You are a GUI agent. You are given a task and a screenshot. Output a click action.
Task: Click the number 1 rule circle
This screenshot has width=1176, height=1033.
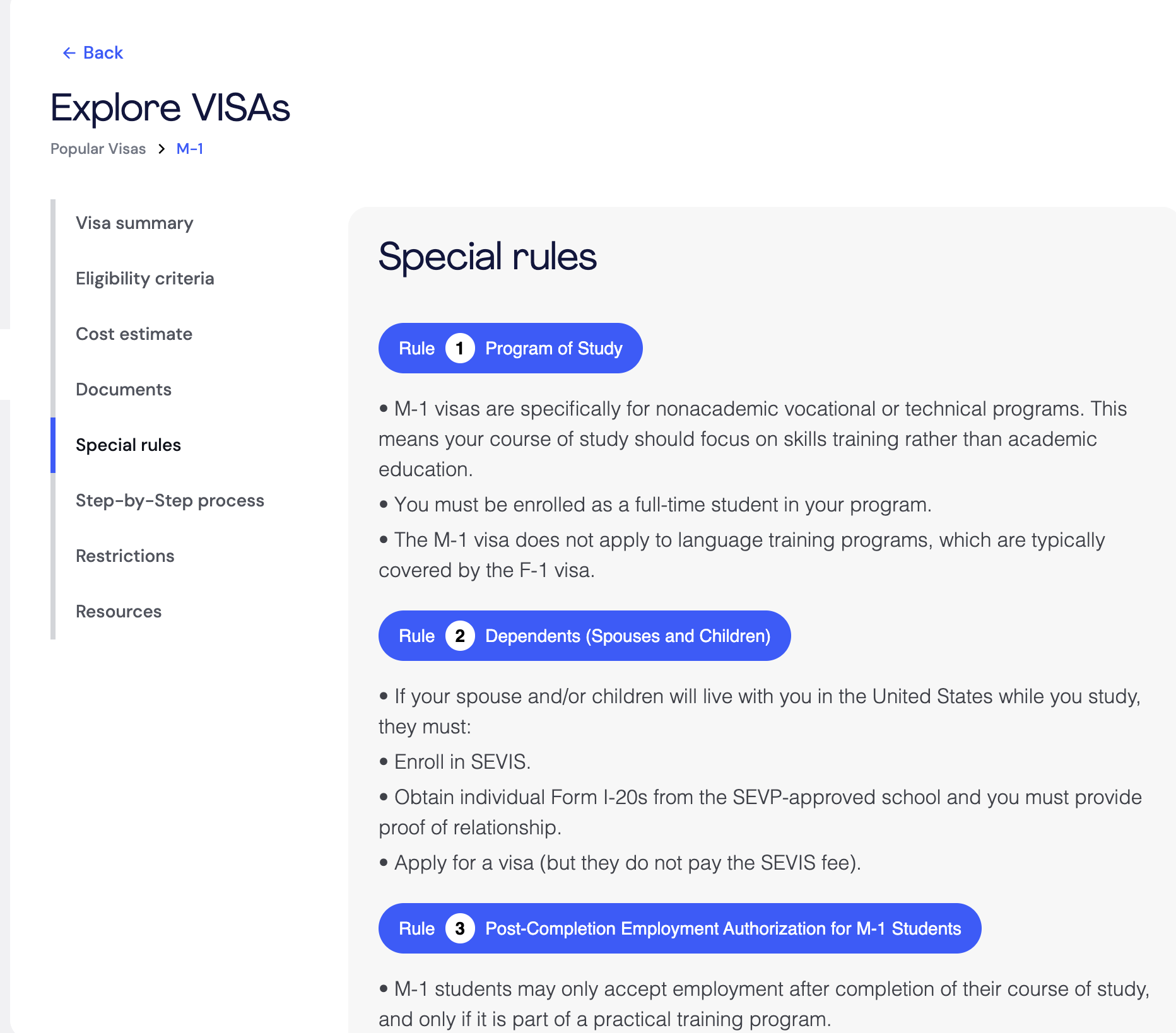(x=460, y=348)
